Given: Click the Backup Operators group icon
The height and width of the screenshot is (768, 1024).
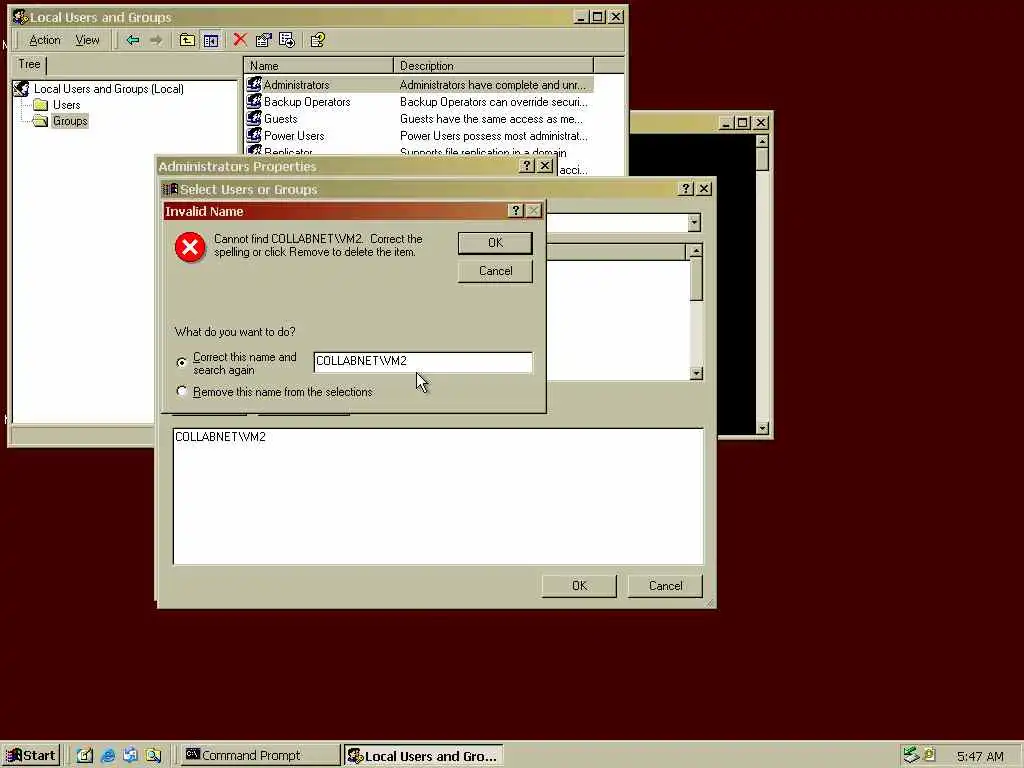Looking at the screenshot, I should click(x=253, y=101).
